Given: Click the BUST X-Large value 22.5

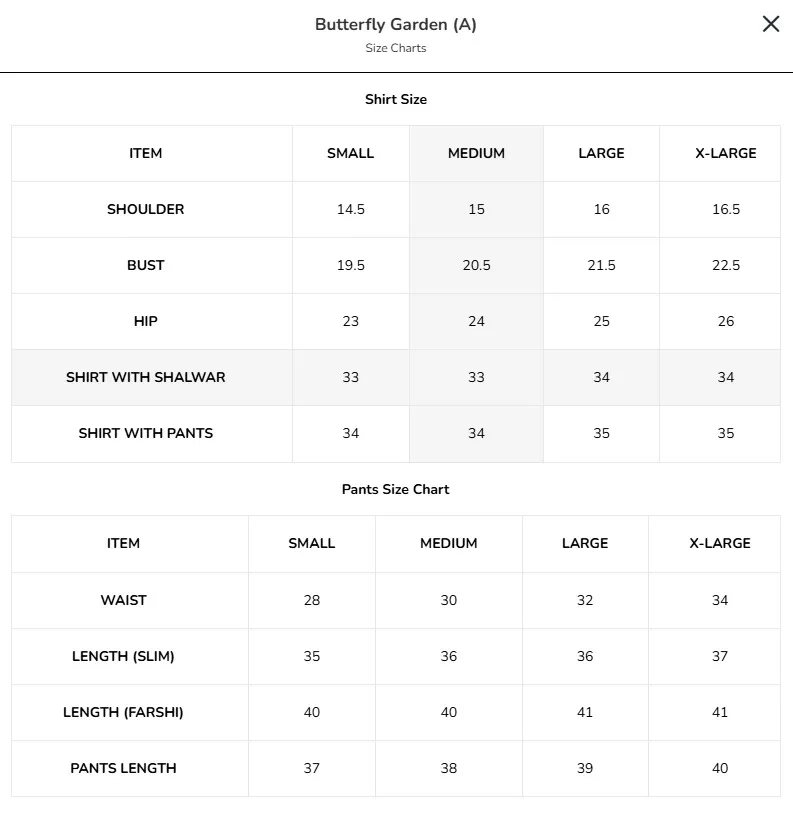Looking at the screenshot, I should pyautogui.click(x=726, y=265).
